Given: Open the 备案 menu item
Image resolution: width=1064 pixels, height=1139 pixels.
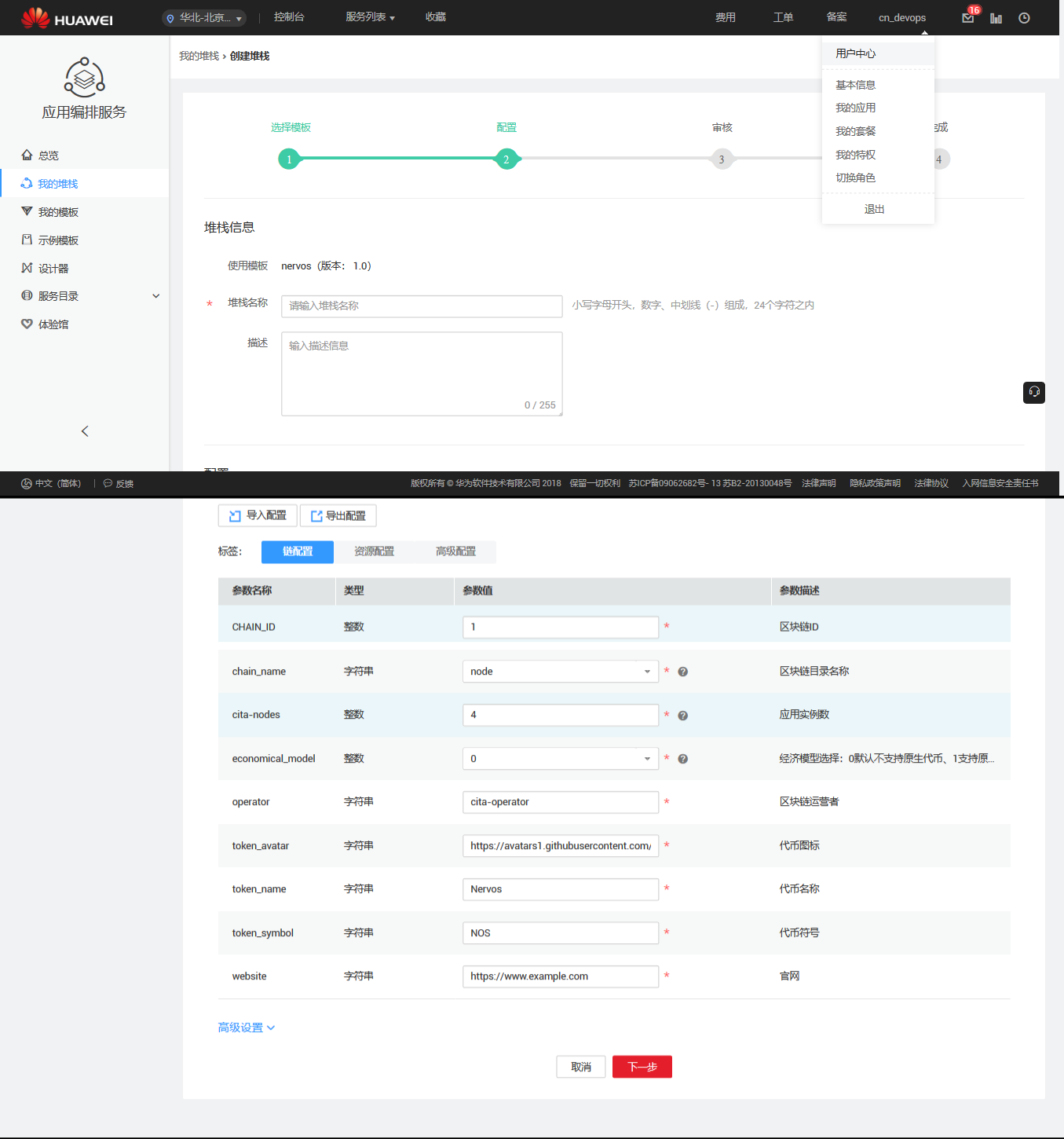Looking at the screenshot, I should click(x=837, y=17).
